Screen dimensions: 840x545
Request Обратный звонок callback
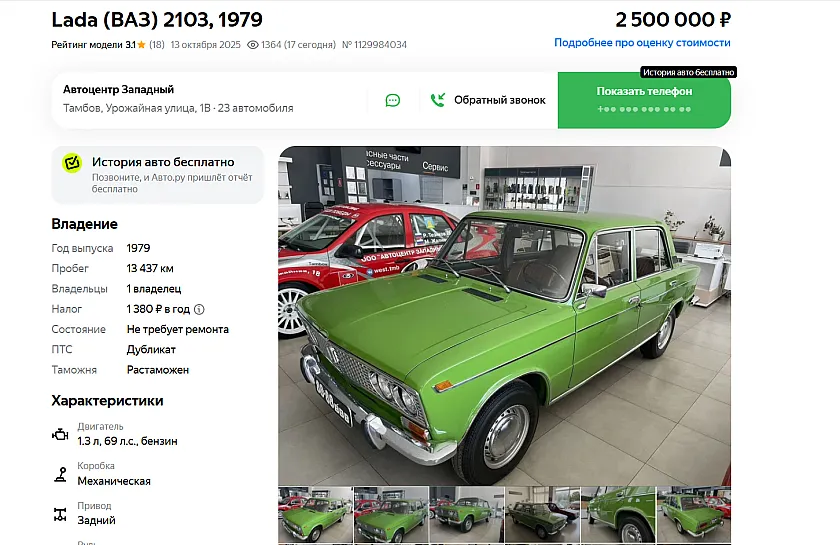click(488, 100)
